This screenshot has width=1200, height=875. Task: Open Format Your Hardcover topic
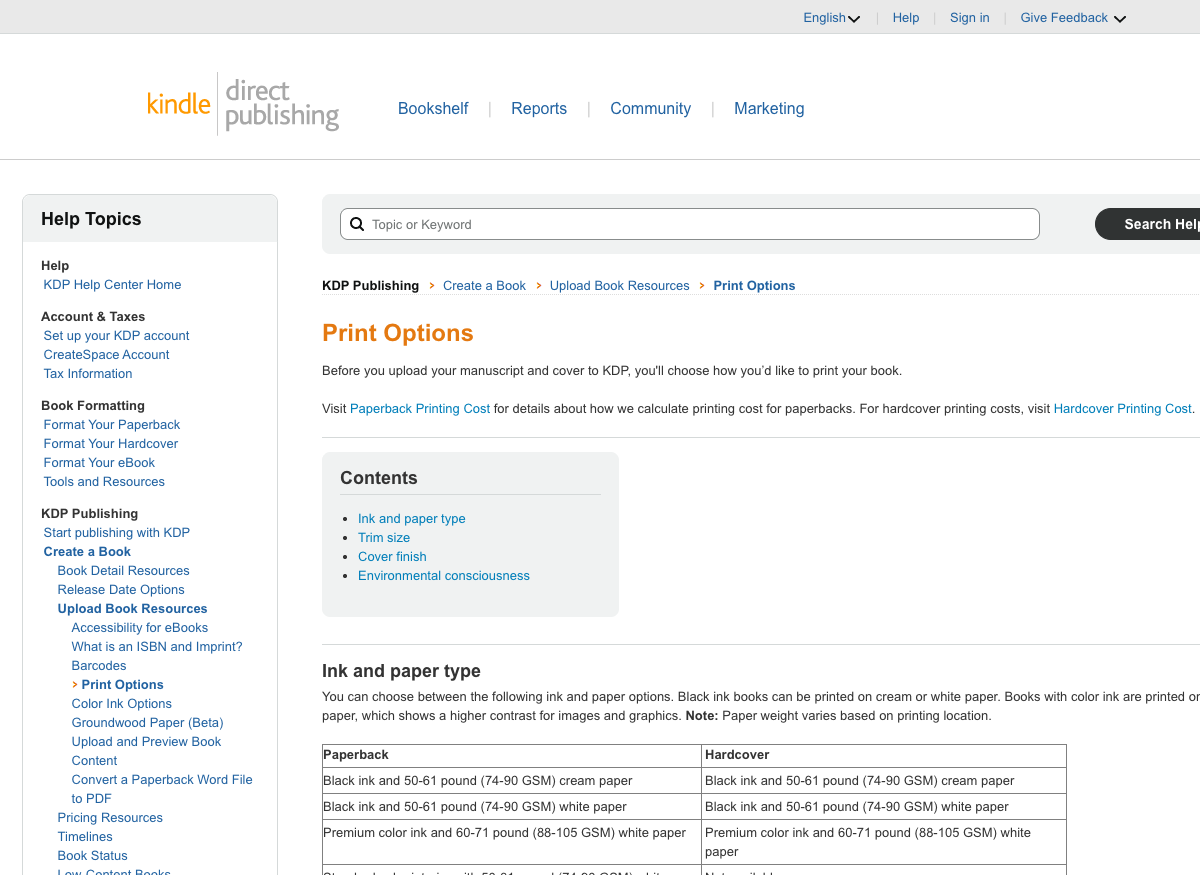click(111, 443)
